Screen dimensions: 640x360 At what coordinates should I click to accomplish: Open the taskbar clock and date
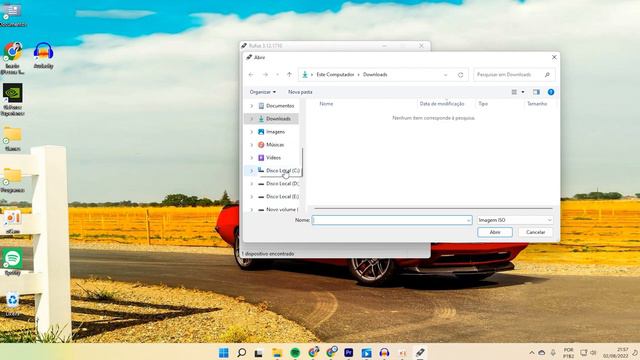(616, 353)
